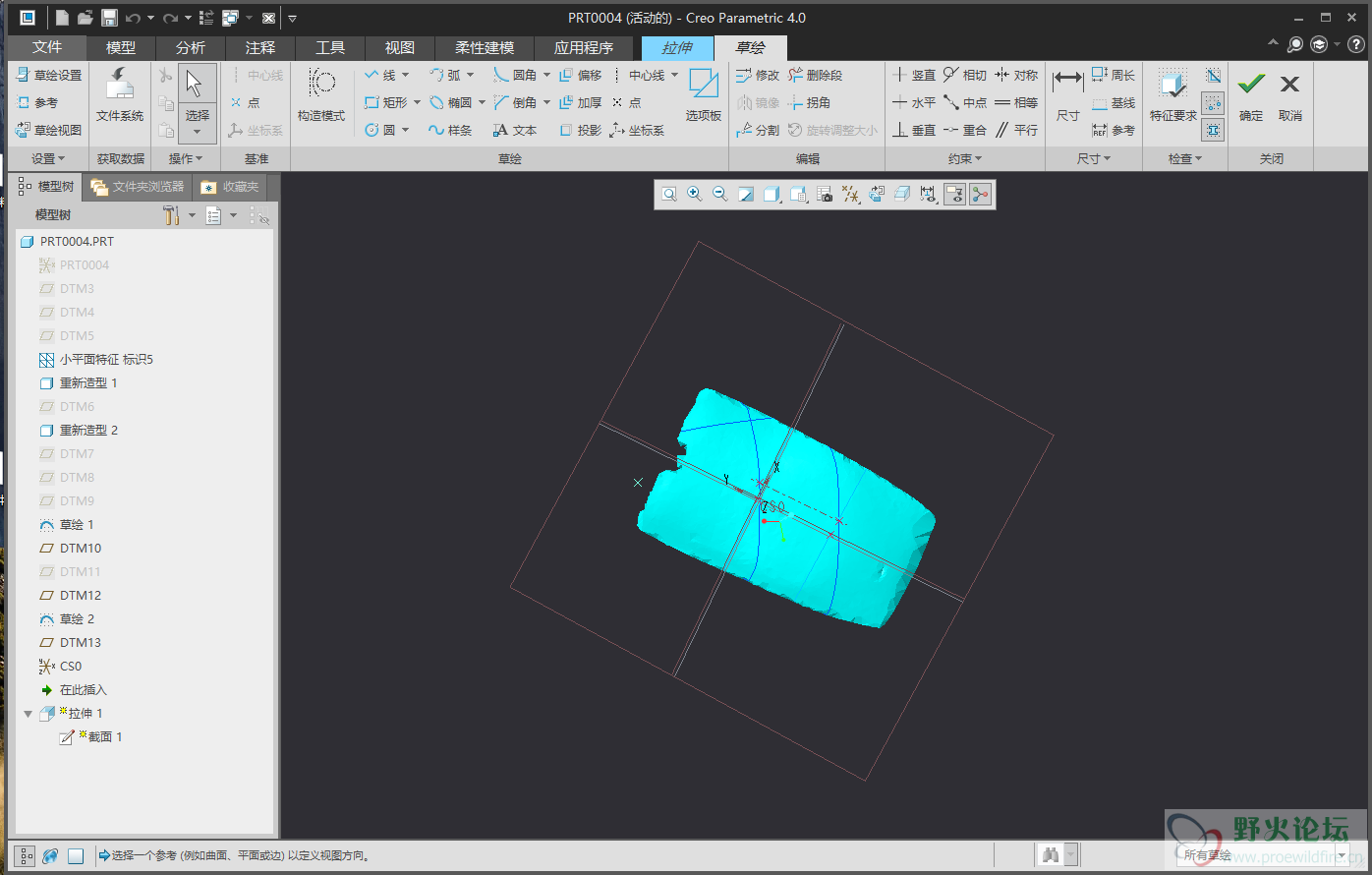Image resolution: width=1372 pixels, height=875 pixels.
Task: Toggle shade closed loops in 检查
Action: tap(1213, 130)
